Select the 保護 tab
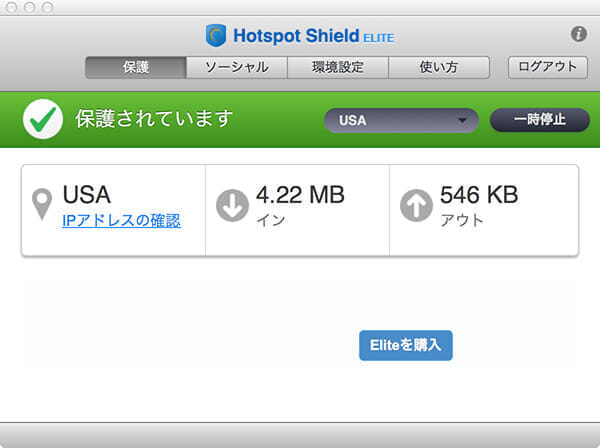600x448 pixels. pyautogui.click(x=135, y=67)
